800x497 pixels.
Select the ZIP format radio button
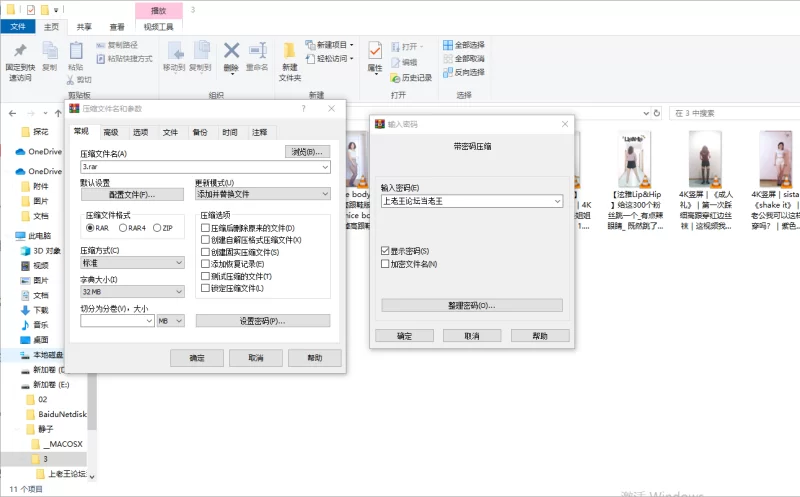click(157, 228)
